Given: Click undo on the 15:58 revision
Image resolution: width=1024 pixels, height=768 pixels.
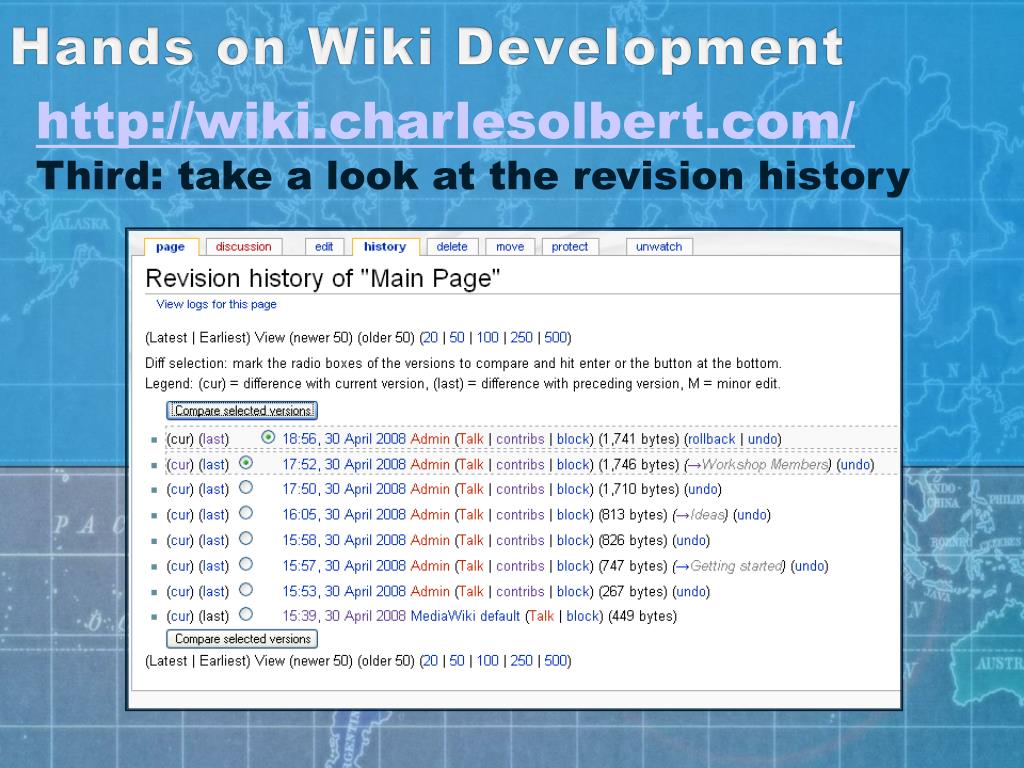Looking at the screenshot, I should (x=691, y=540).
